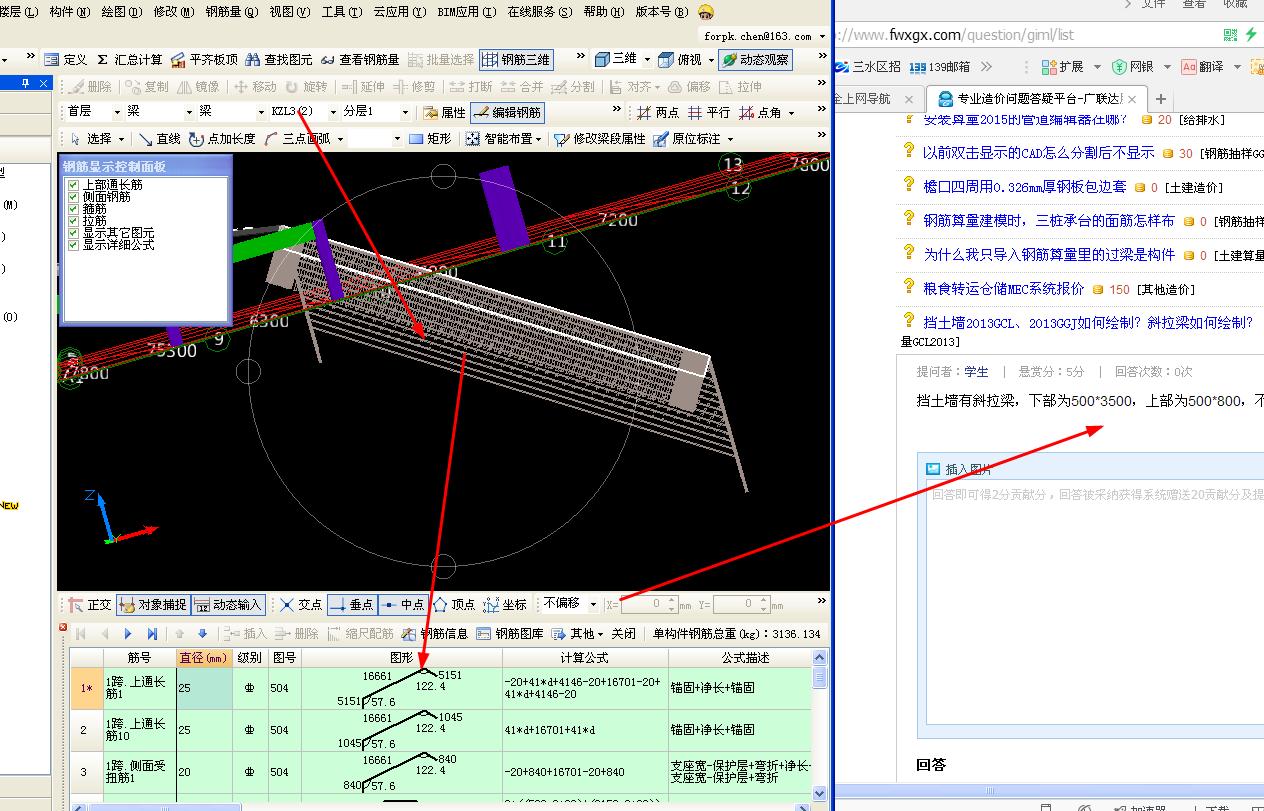Toggle 对象捕捉 object snap

pos(152,604)
